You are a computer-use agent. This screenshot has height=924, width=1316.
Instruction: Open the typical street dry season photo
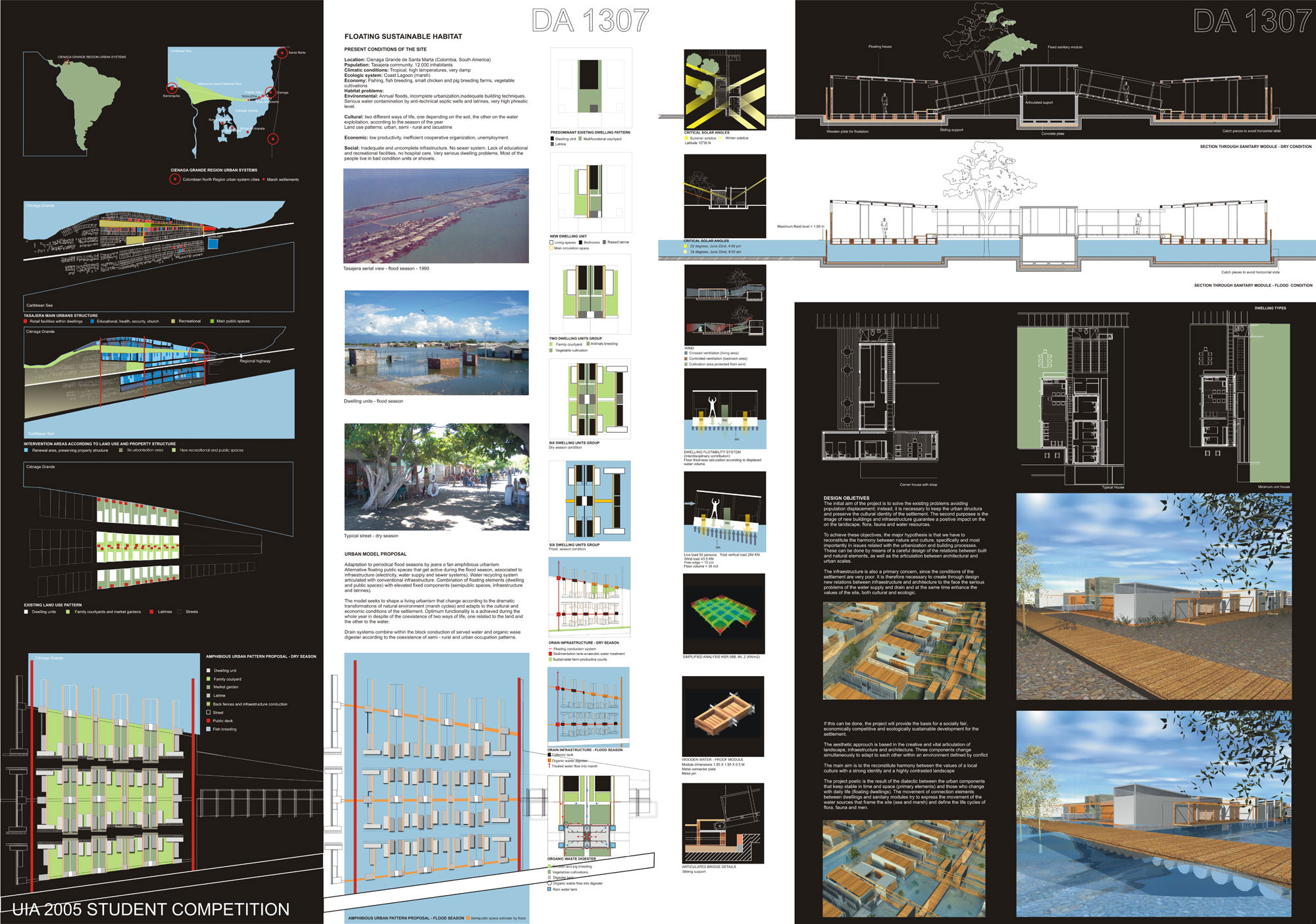pyautogui.click(x=436, y=477)
